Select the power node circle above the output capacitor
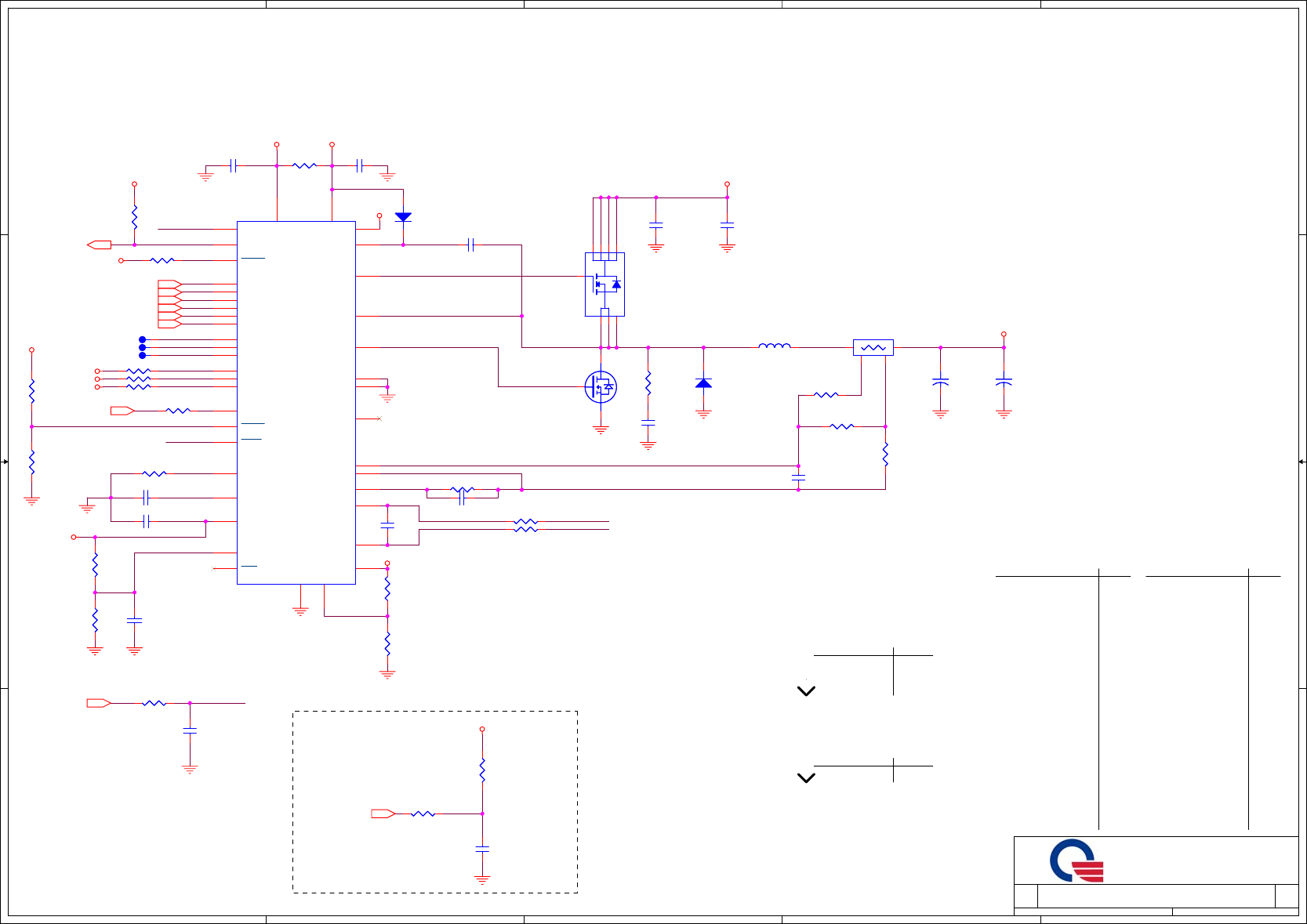This screenshot has width=1307, height=924. 1004,334
